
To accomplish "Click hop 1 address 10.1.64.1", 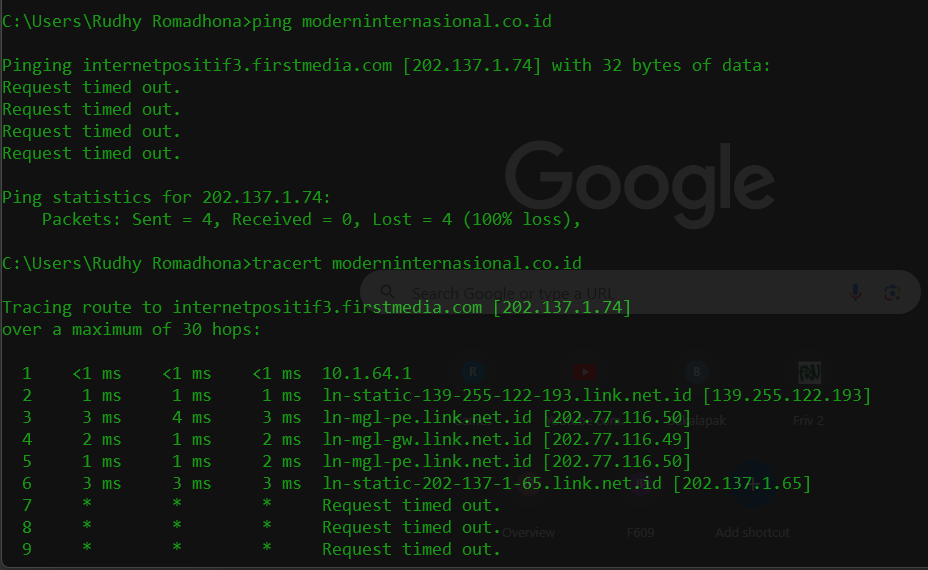I will [x=366, y=373].
